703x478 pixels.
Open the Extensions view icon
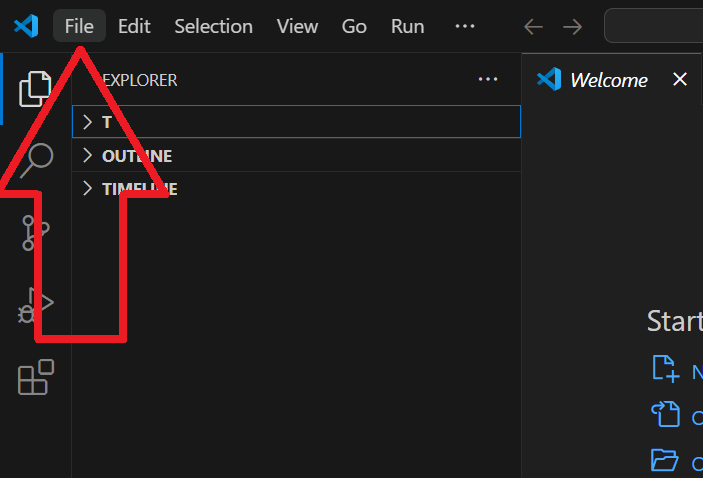tap(36, 377)
